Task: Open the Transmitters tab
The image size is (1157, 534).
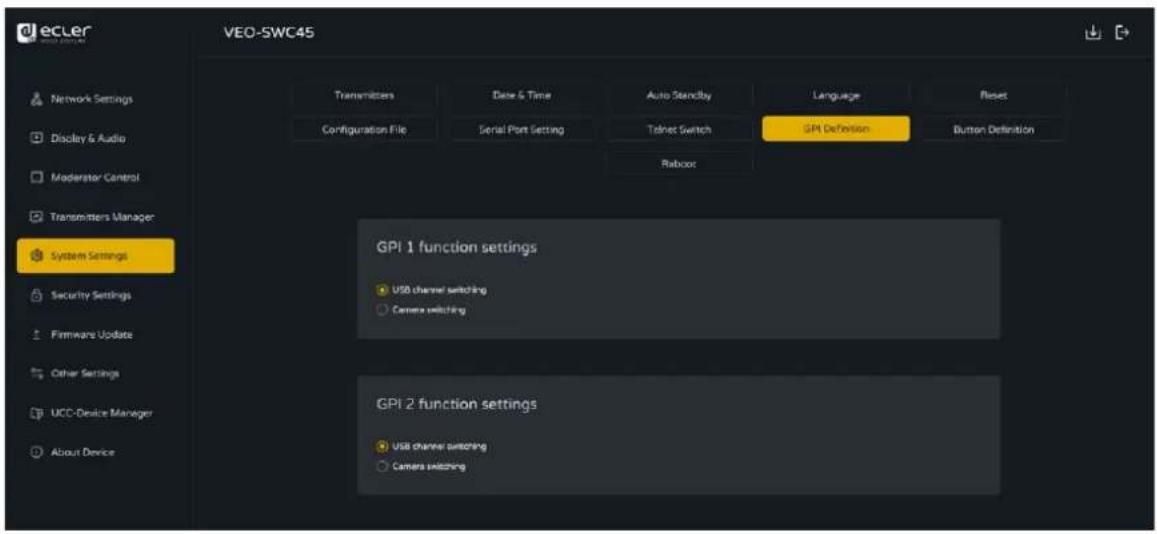Action: click(x=365, y=96)
